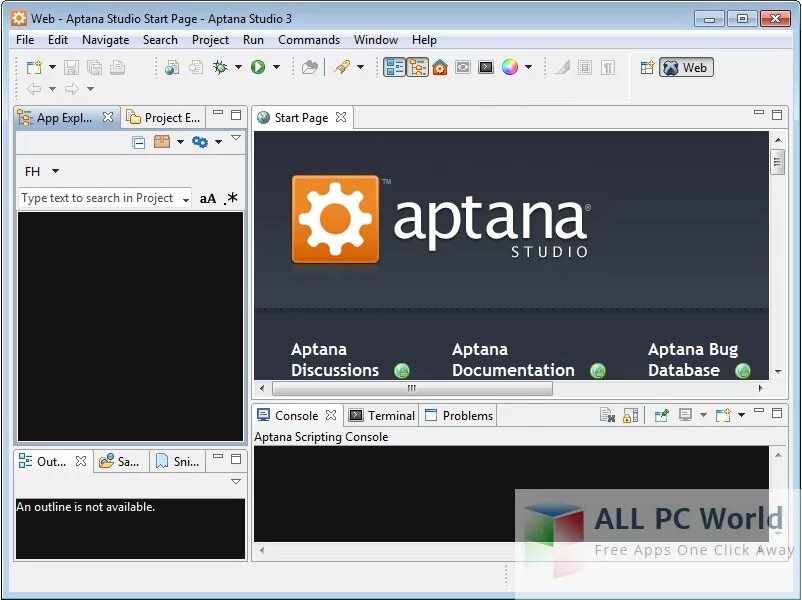This screenshot has height=600, width=802.
Task: Toggle case sensitivity with the aA button
Action: point(207,197)
